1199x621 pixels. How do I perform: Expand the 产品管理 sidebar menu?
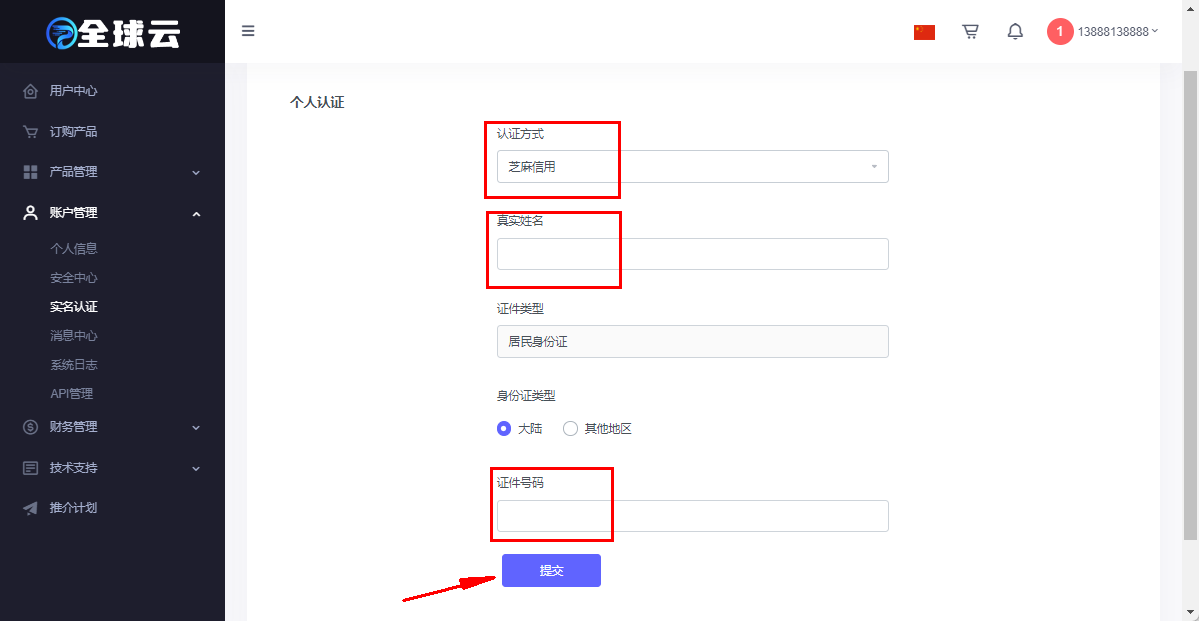click(112, 172)
